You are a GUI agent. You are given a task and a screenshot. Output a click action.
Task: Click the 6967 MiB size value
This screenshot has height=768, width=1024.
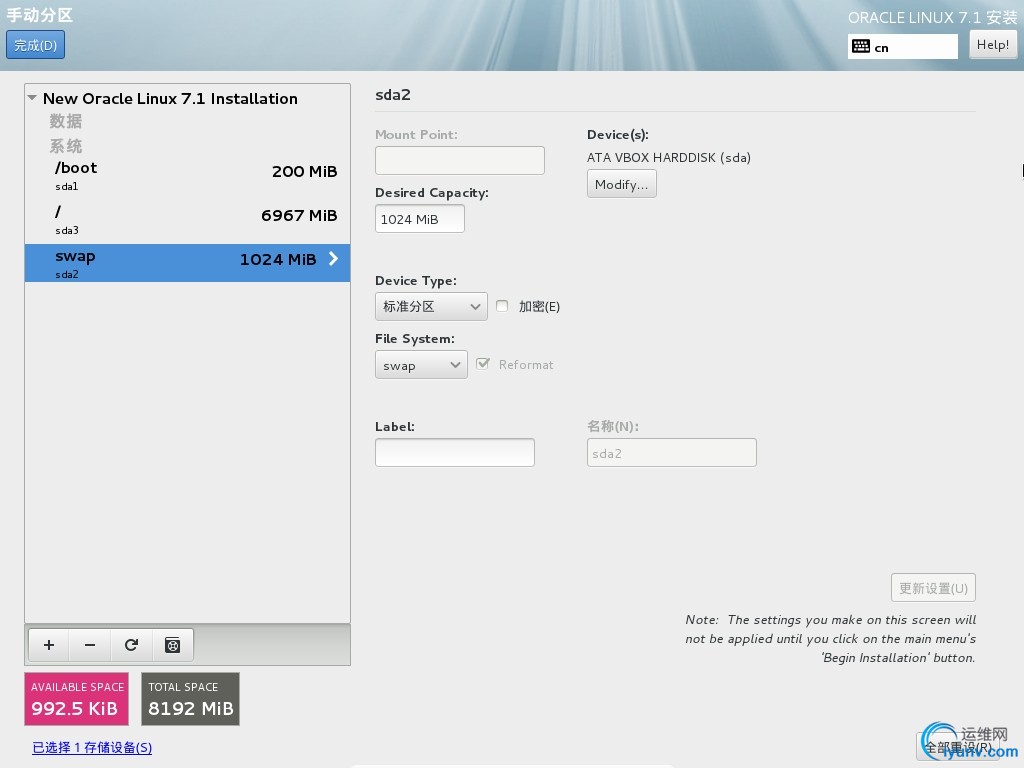click(299, 216)
